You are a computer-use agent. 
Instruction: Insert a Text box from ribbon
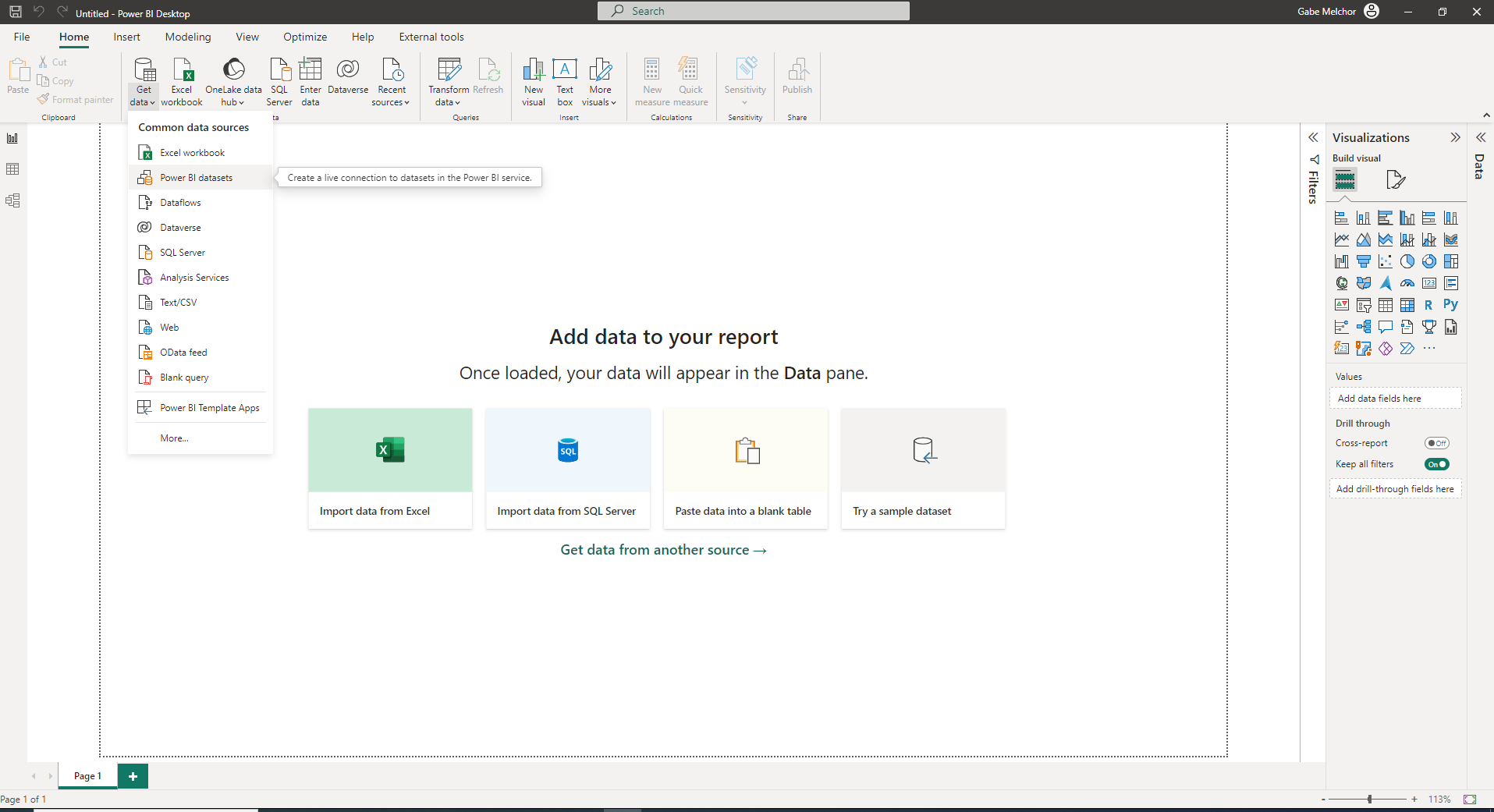tap(565, 82)
